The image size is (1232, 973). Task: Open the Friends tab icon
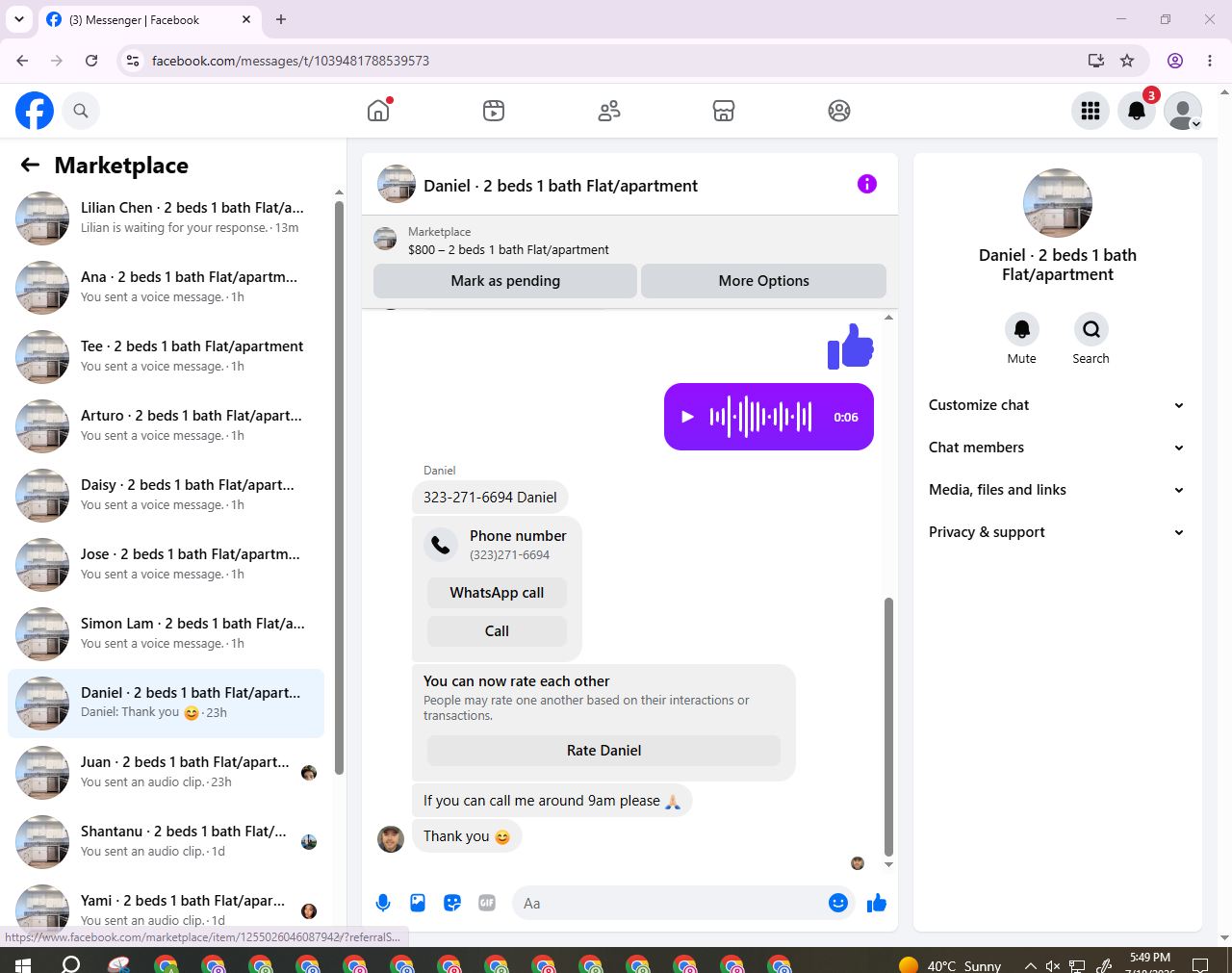click(609, 111)
